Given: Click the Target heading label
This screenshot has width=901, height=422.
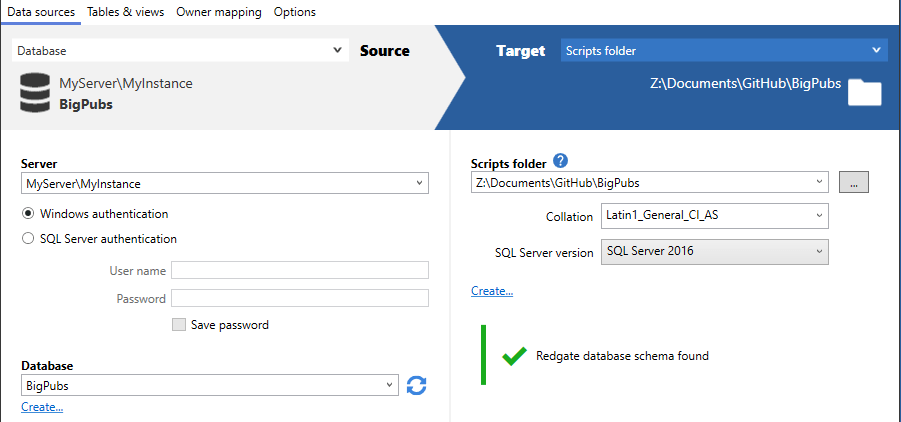Looking at the screenshot, I should tap(521, 51).
